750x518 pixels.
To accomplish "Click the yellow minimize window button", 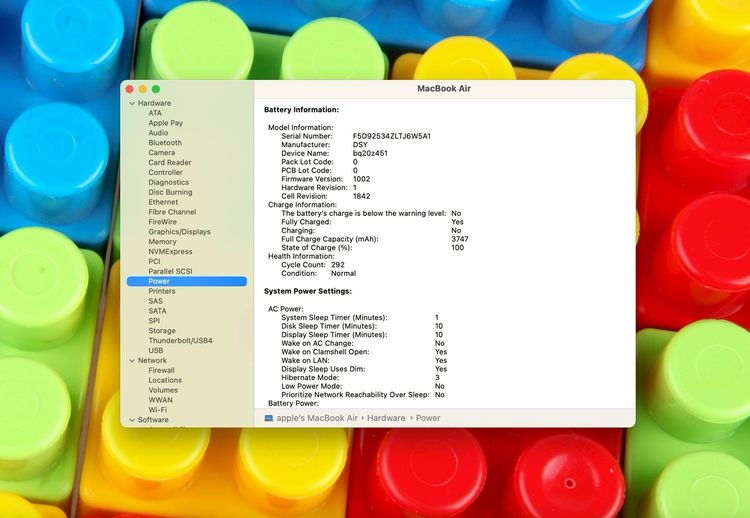I will coord(143,89).
